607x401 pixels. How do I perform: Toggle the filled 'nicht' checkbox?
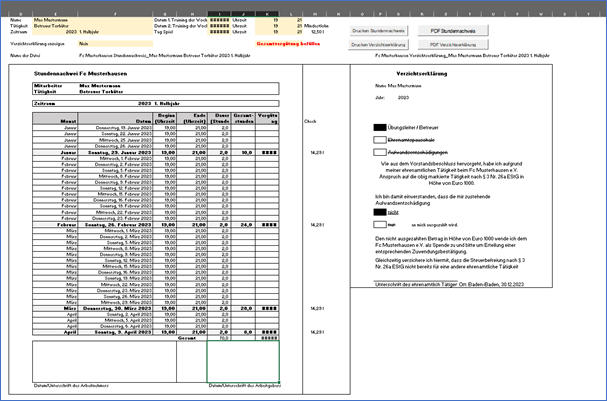point(380,212)
